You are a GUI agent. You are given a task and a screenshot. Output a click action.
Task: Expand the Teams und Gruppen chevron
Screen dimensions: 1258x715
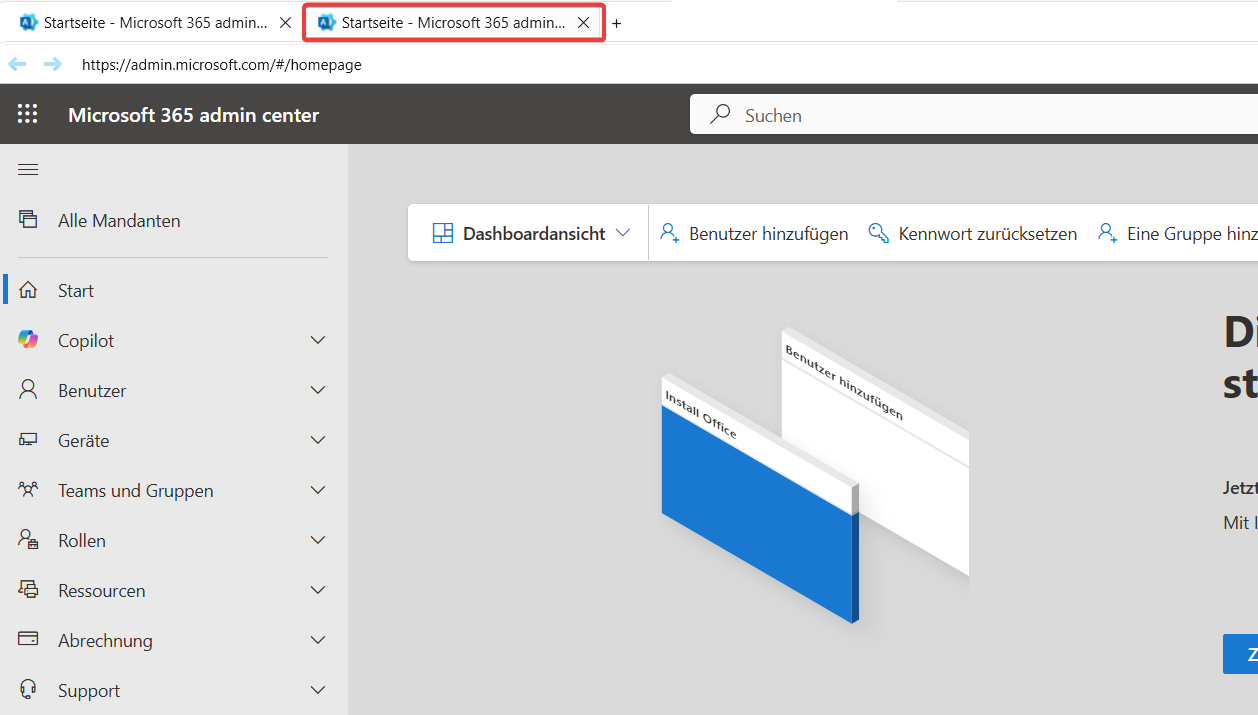tap(318, 490)
